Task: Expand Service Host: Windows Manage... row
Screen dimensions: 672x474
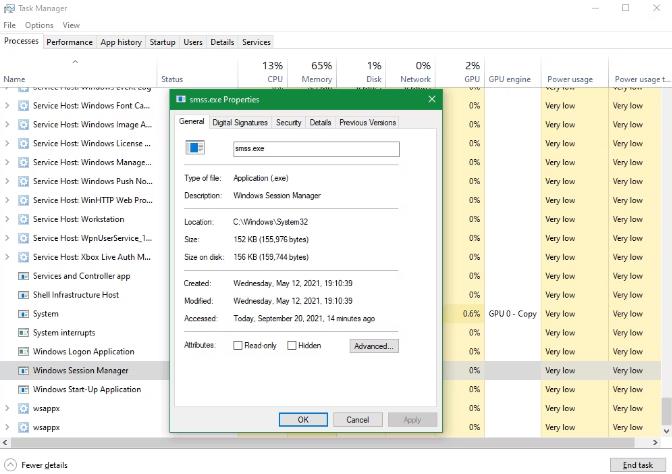Action: pyautogui.click(x=7, y=162)
